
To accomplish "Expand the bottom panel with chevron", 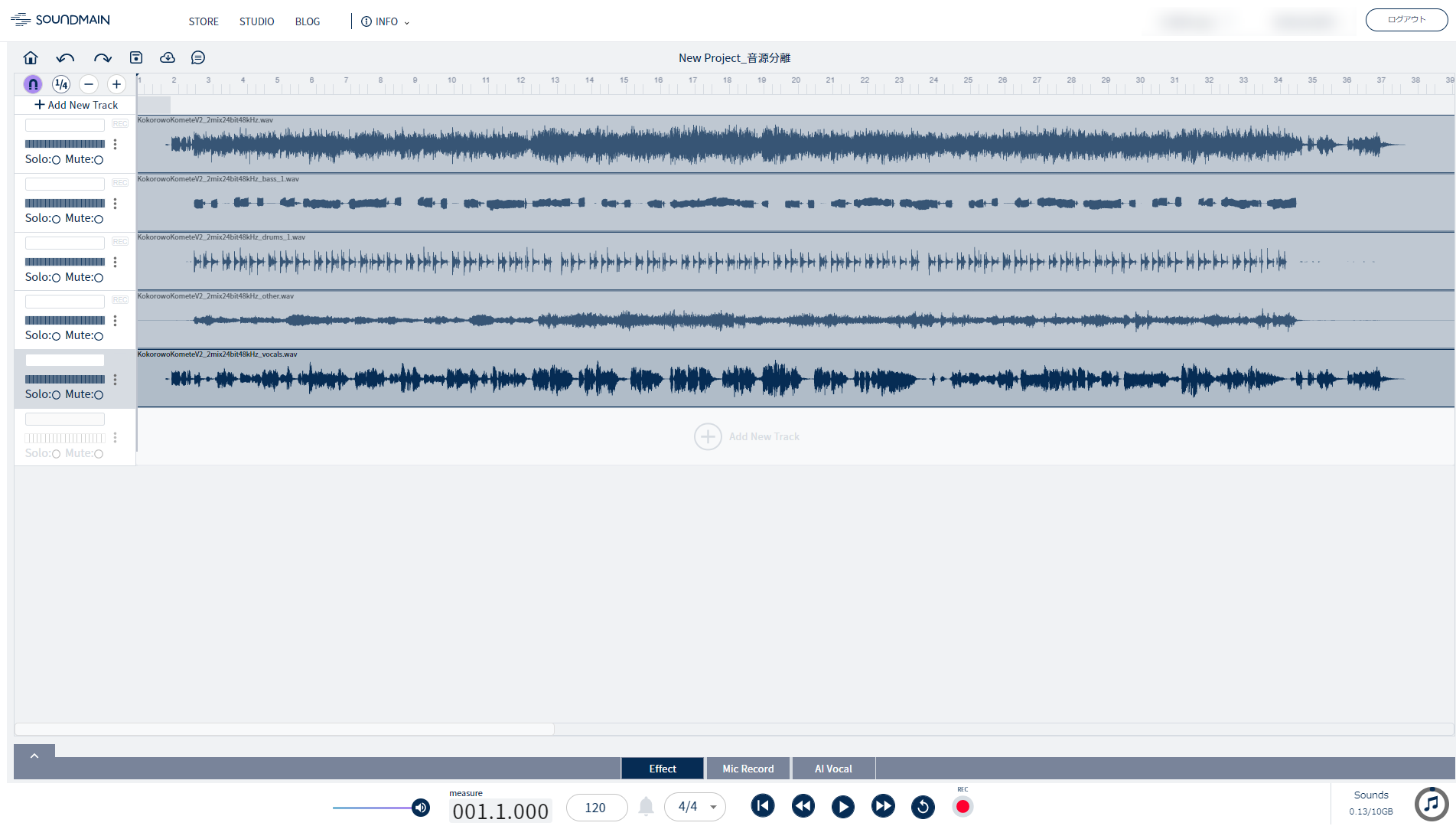I will click(x=34, y=756).
